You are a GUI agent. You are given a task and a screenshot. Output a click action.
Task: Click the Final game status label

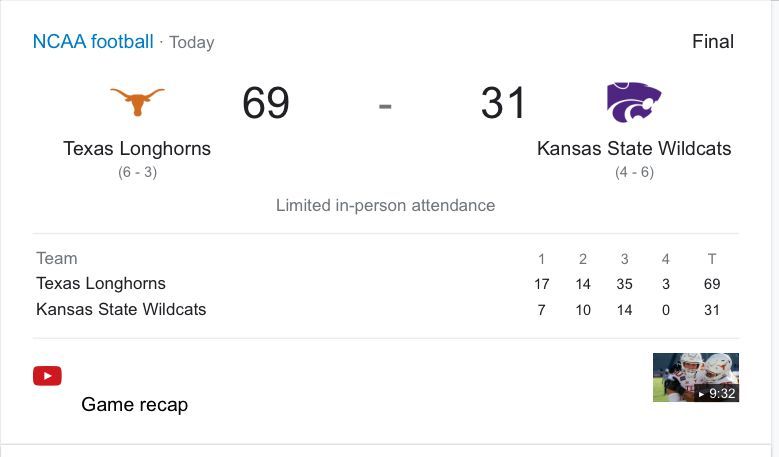point(712,42)
